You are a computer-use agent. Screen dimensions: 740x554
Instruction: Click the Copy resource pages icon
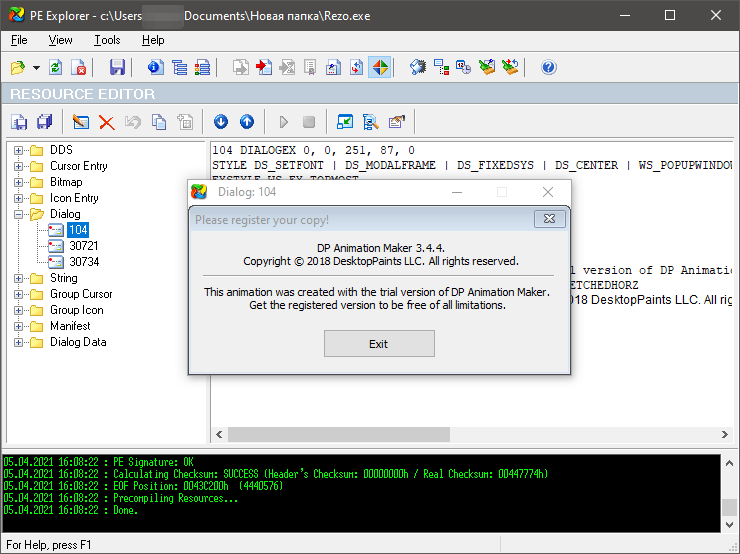[x=159, y=122]
